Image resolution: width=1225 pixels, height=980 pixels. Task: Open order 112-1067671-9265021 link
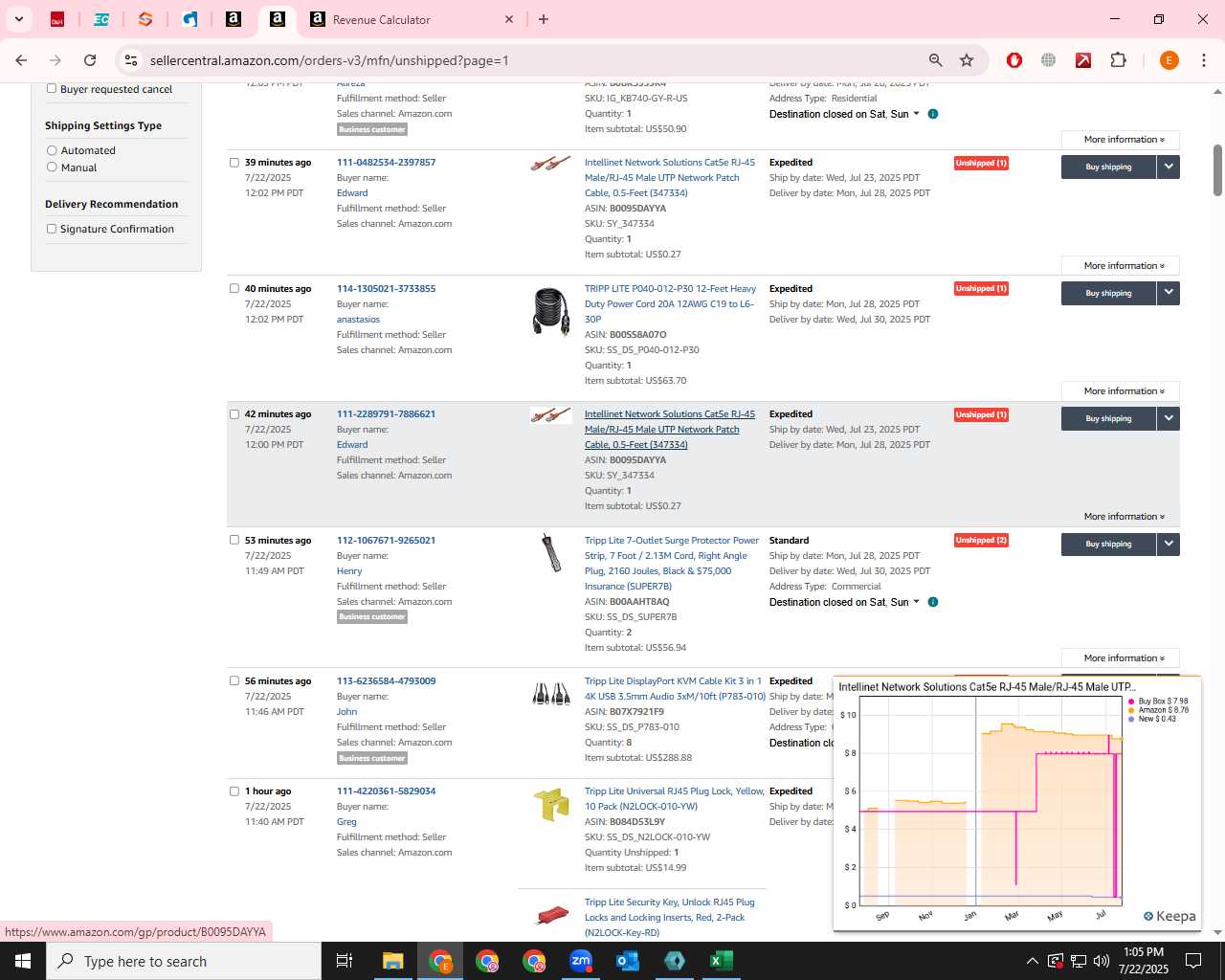click(x=386, y=541)
